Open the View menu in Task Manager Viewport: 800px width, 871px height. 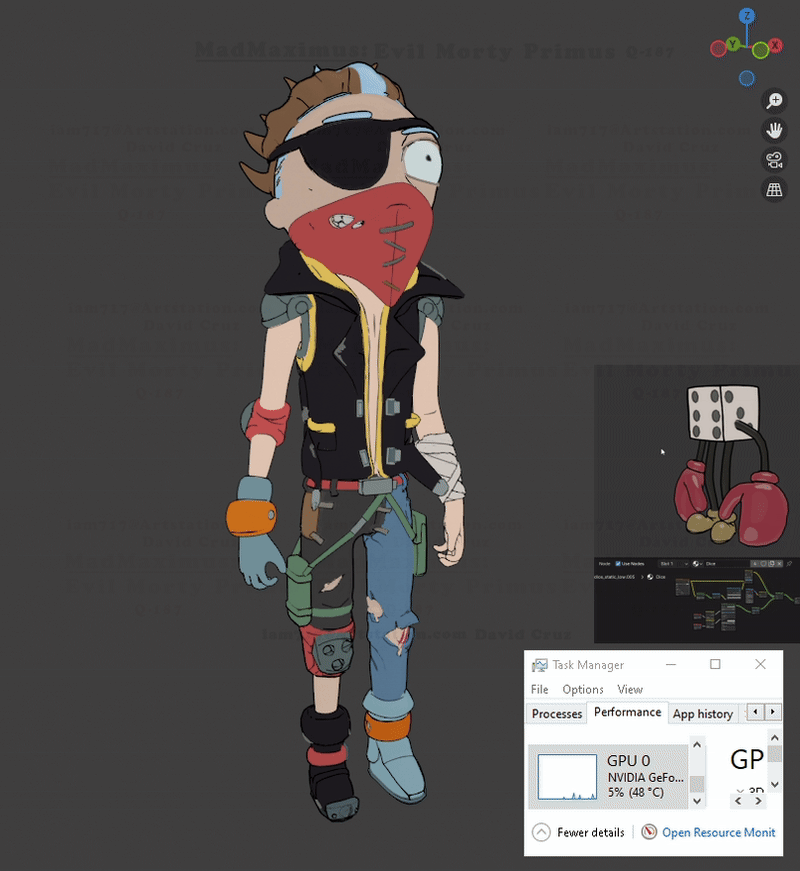click(630, 689)
